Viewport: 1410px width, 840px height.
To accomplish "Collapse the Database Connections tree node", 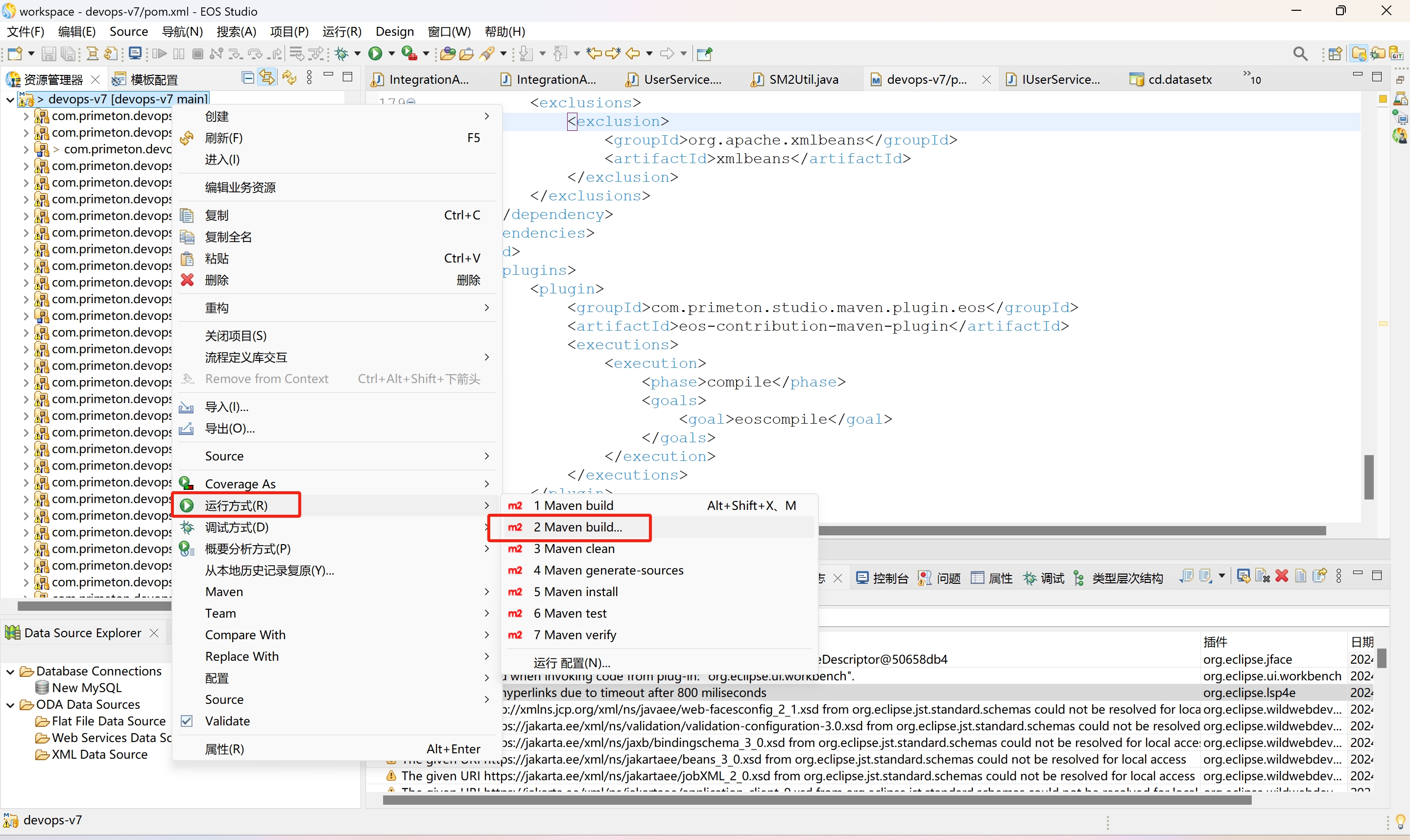I will coord(10,672).
